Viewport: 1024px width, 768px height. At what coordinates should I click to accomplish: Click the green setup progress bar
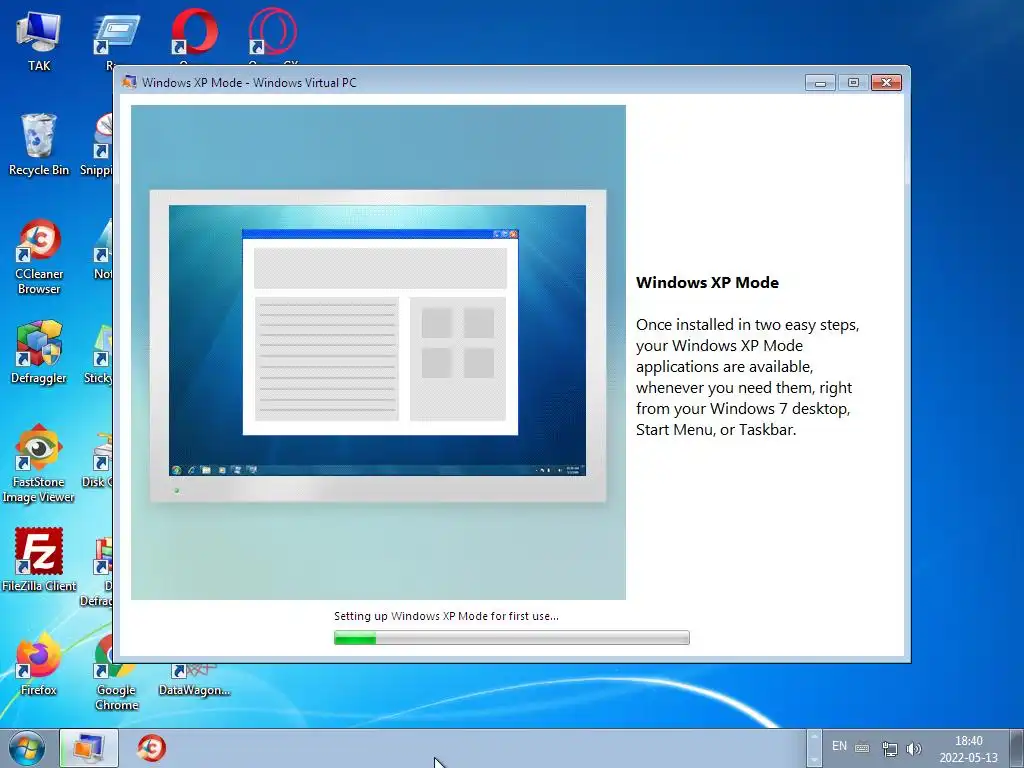[x=511, y=637]
